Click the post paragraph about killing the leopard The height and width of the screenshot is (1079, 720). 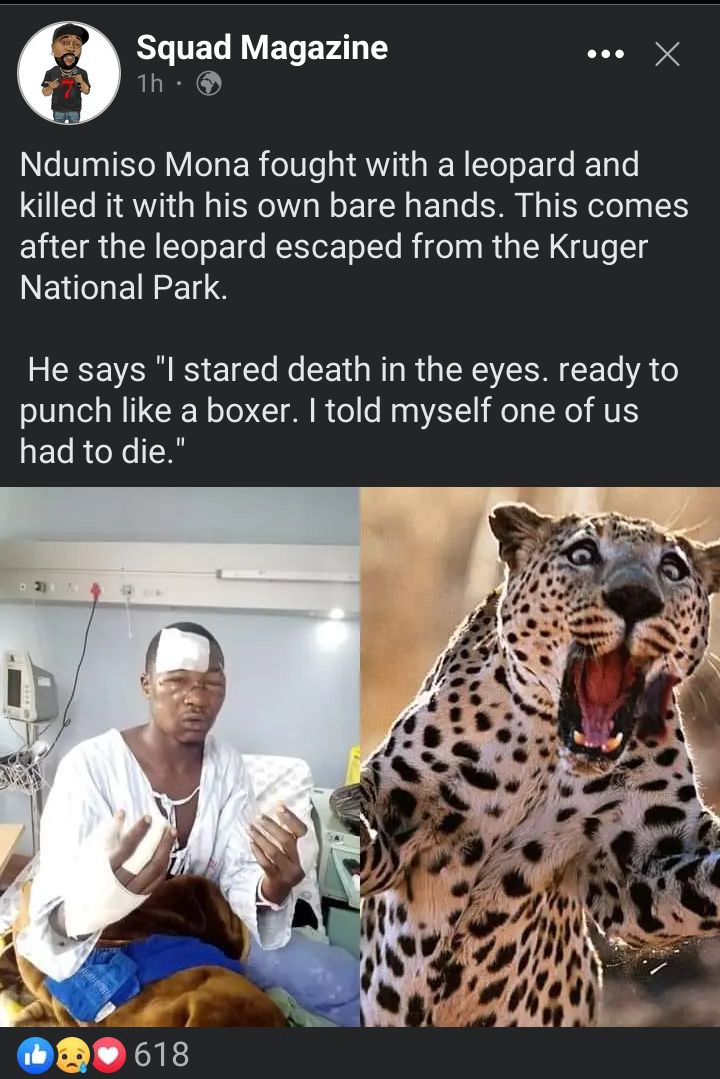click(354, 226)
